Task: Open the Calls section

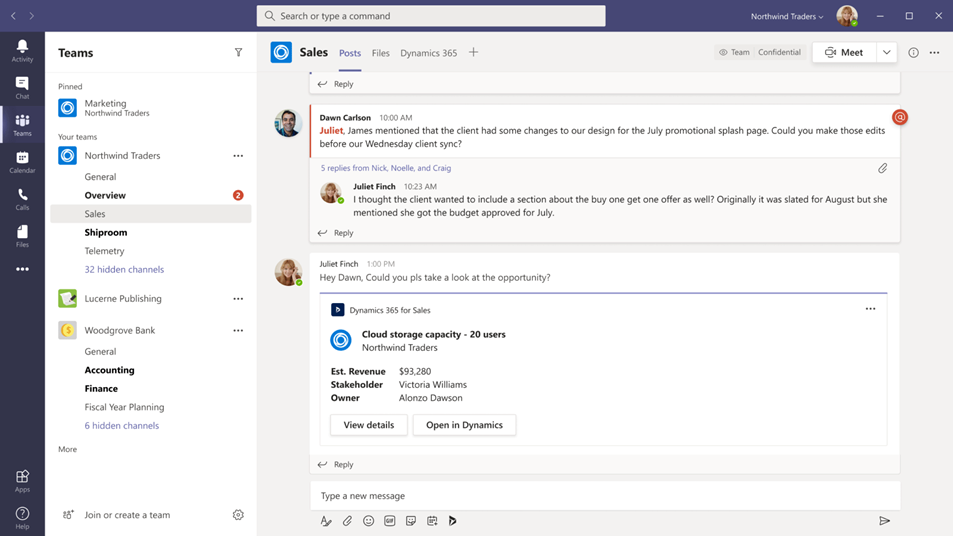Action: (x=22, y=199)
